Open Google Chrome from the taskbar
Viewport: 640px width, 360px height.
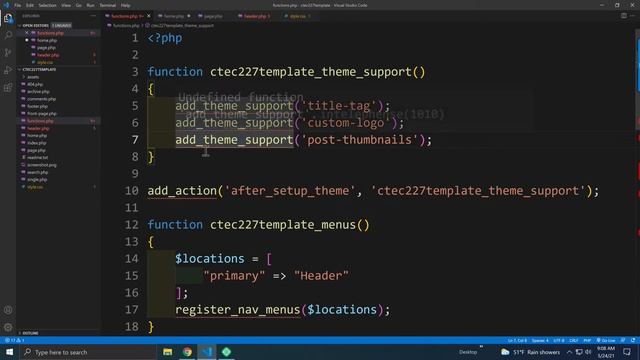pyautogui.click(x=187, y=352)
